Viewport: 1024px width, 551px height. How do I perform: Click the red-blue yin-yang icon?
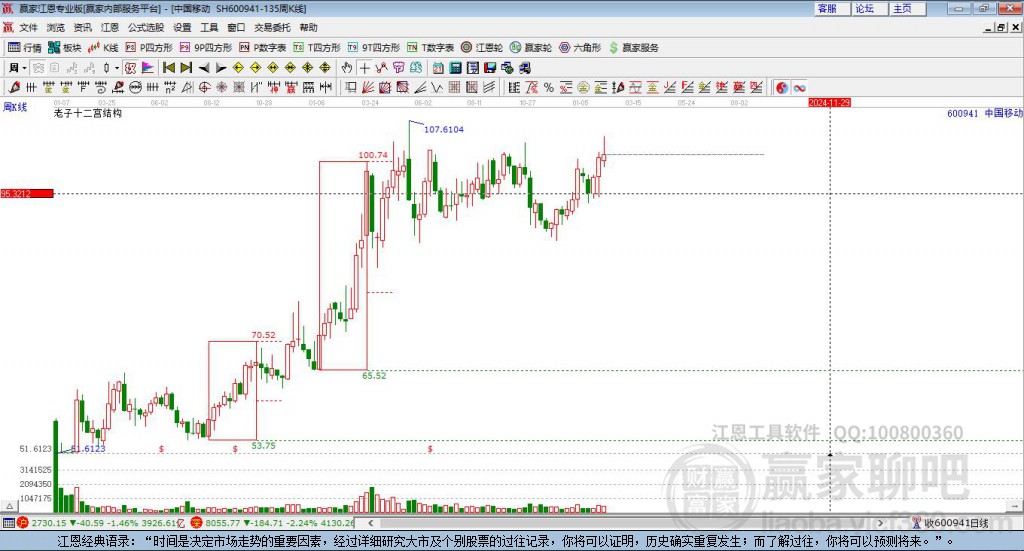pyautogui.click(x=782, y=87)
